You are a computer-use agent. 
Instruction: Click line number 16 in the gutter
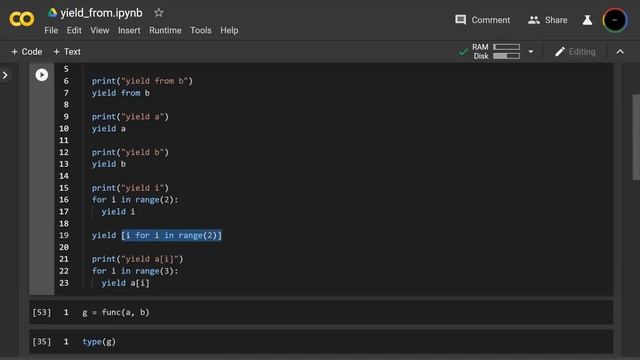pos(64,200)
